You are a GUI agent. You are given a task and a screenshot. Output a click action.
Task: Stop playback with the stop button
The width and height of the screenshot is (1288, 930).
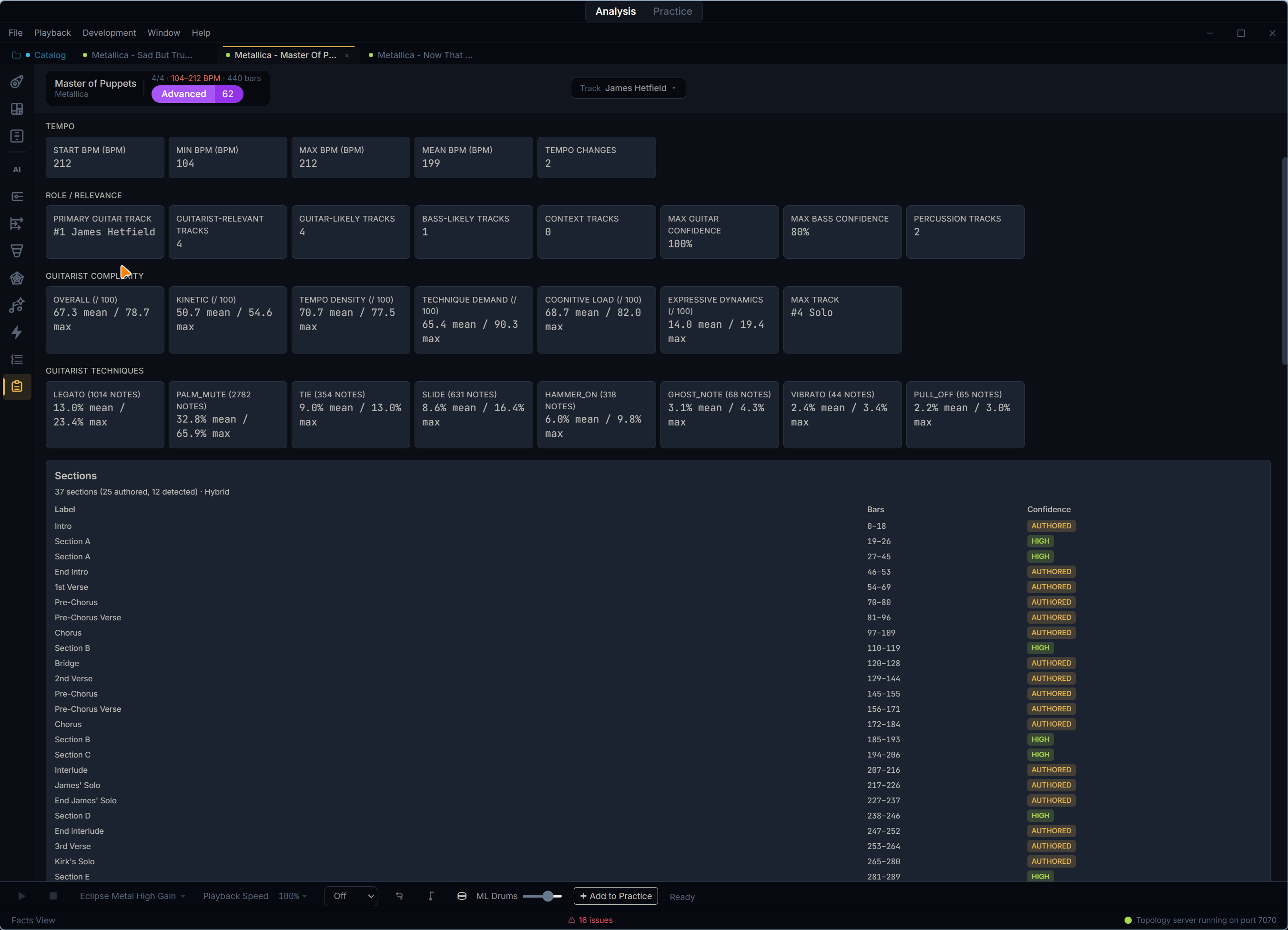pyautogui.click(x=53, y=896)
